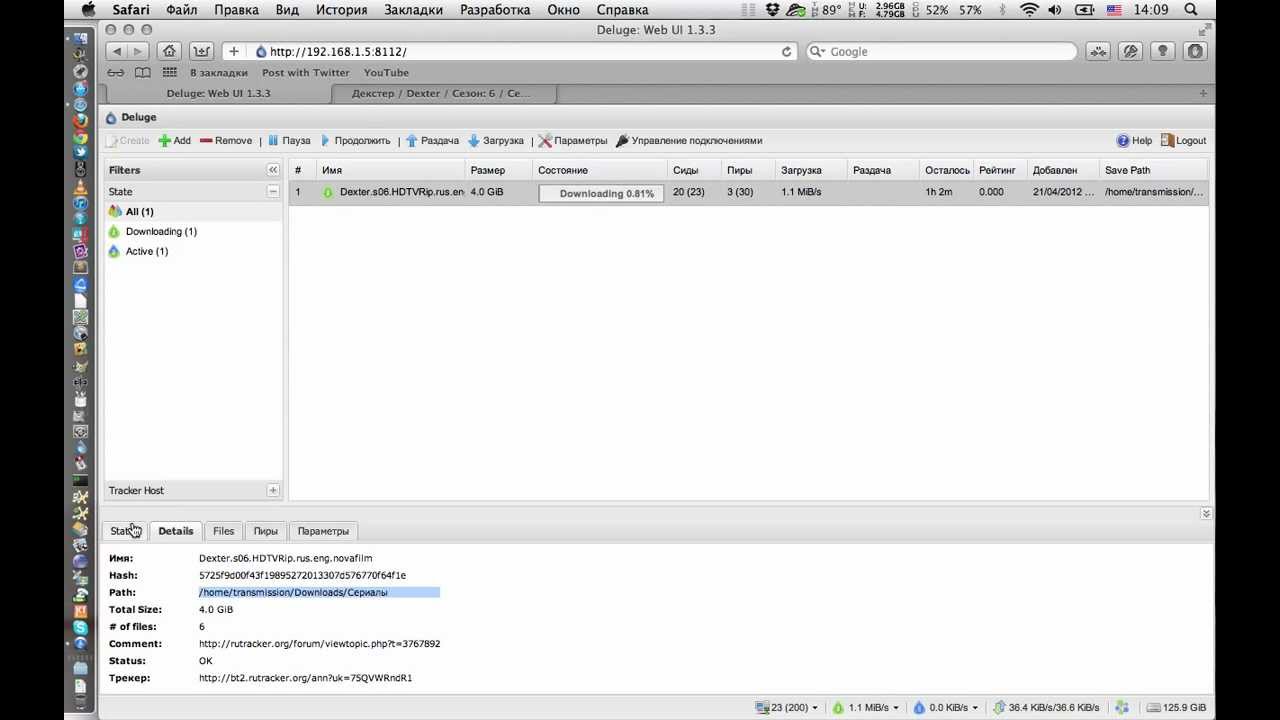Viewport: 1280px width, 720px height.
Task: Open the Разработка menu
Action: pos(495,10)
